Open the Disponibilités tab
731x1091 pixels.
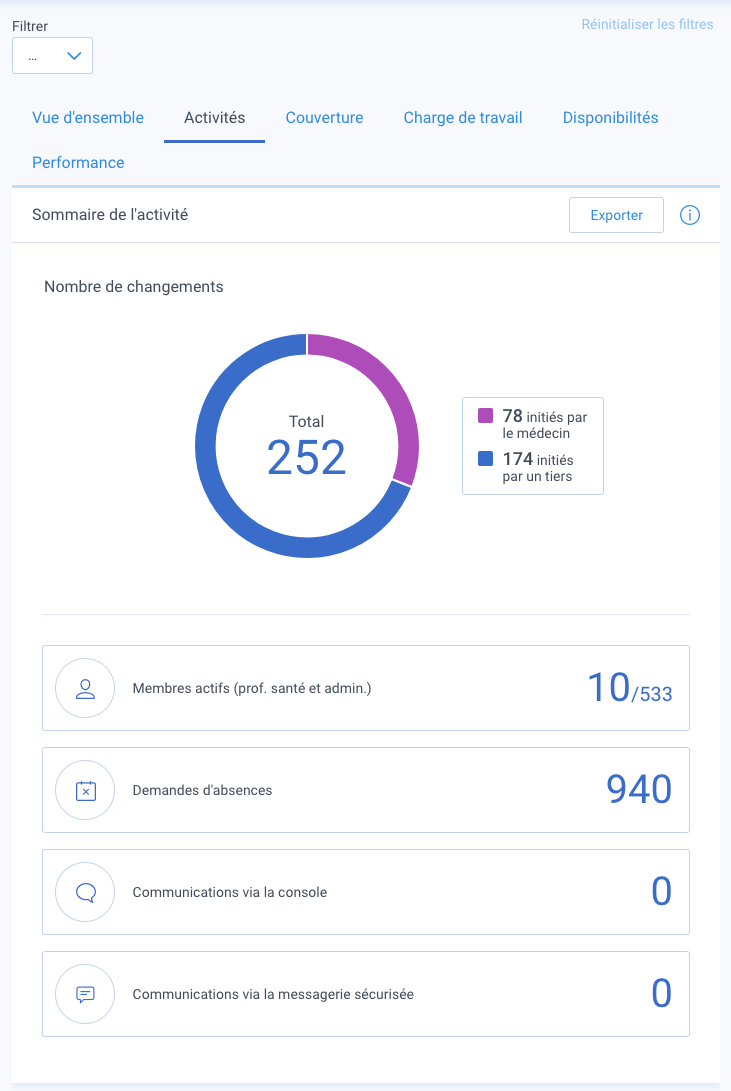(x=610, y=118)
